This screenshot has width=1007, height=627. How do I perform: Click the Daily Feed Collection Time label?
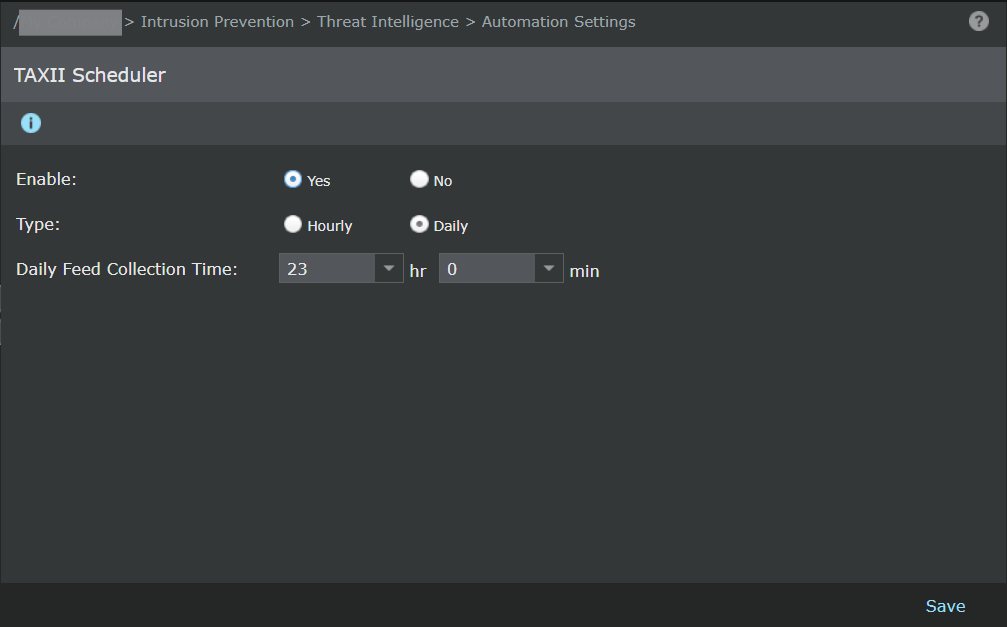(127, 269)
